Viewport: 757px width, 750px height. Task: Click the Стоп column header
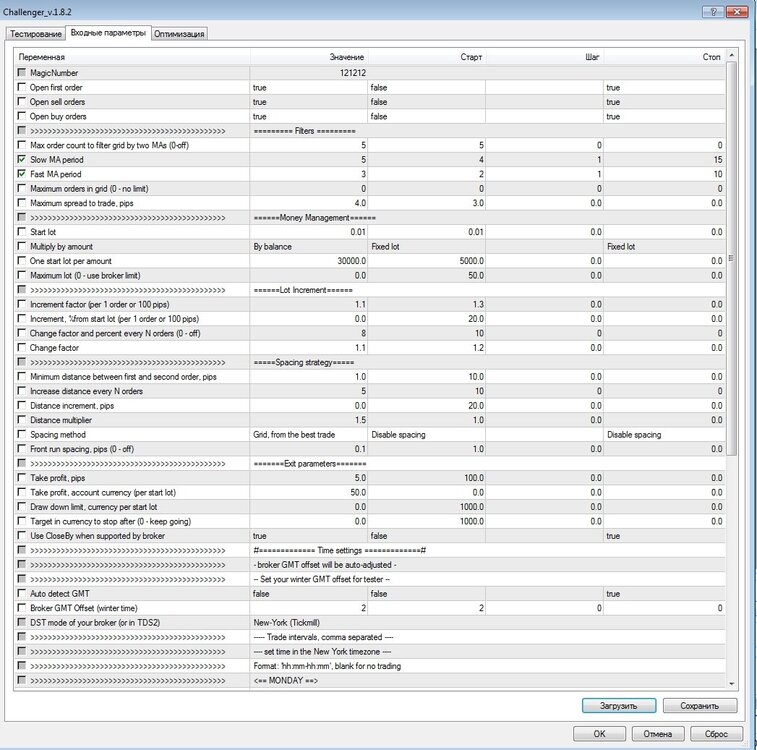[664, 57]
